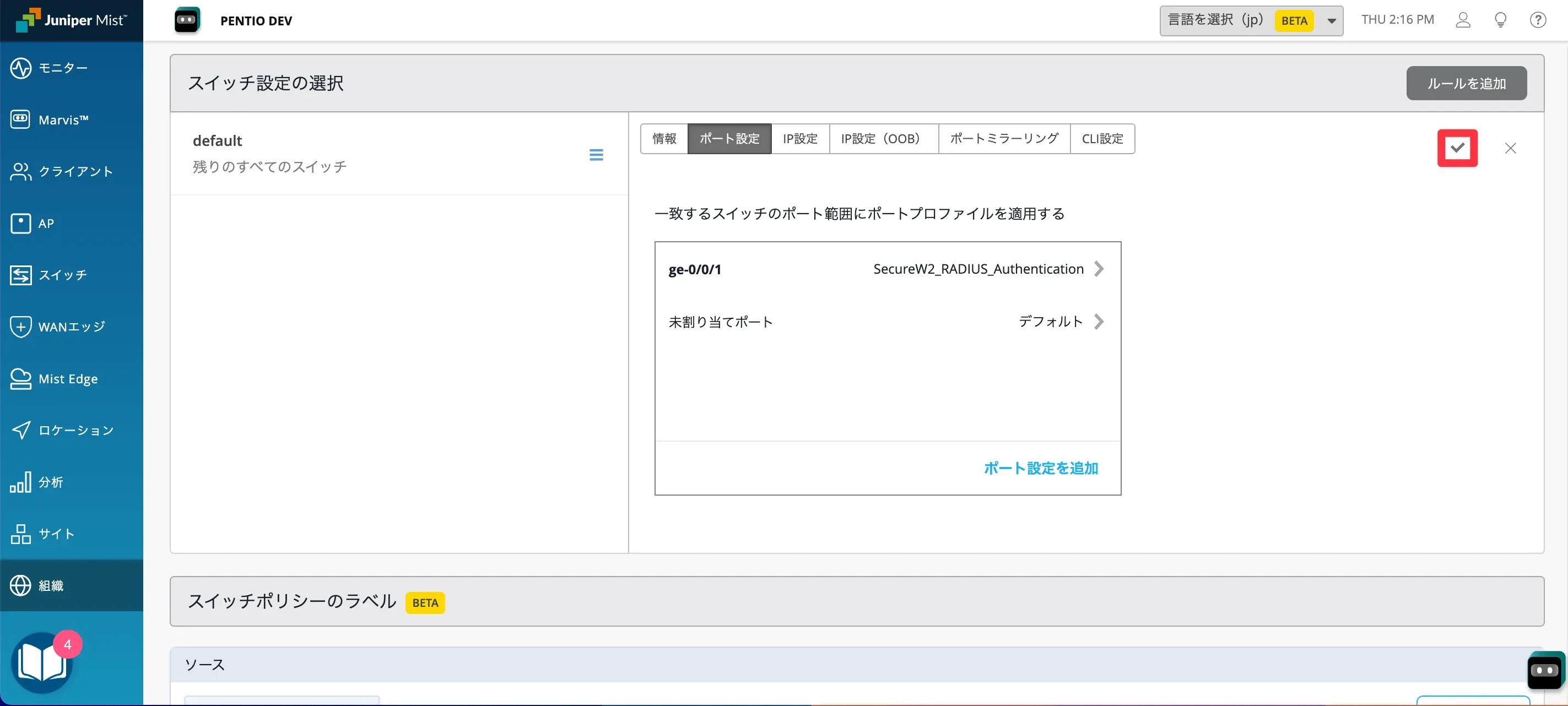This screenshot has width=1568, height=706.
Task: Discard the rule edit with X
Action: coord(1510,149)
